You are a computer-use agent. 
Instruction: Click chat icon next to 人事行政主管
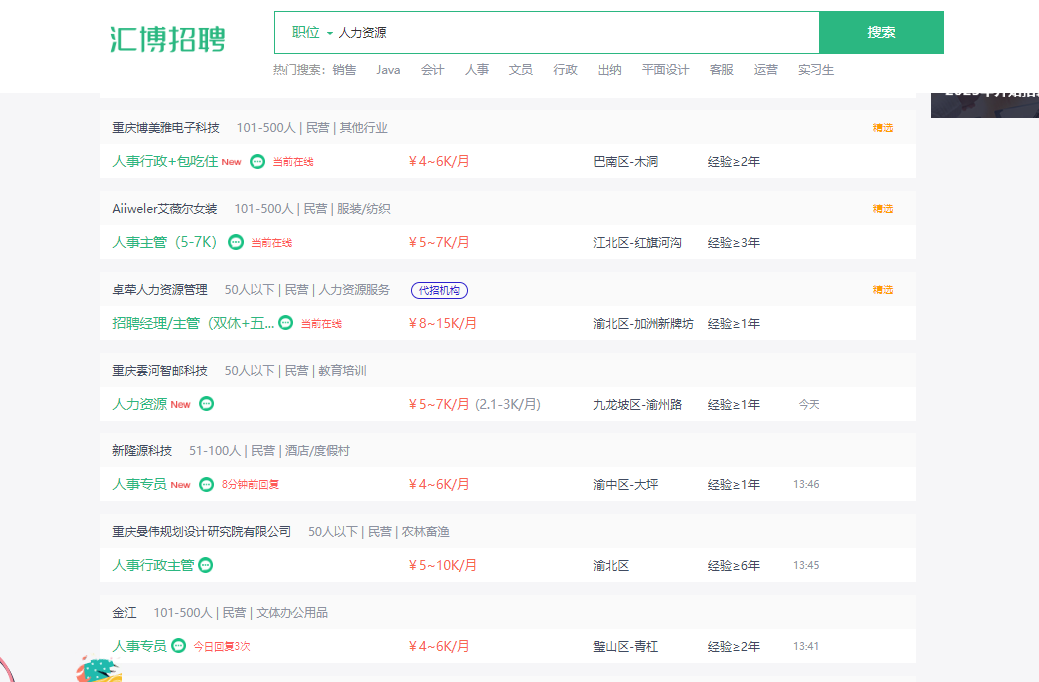[x=206, y=565]
